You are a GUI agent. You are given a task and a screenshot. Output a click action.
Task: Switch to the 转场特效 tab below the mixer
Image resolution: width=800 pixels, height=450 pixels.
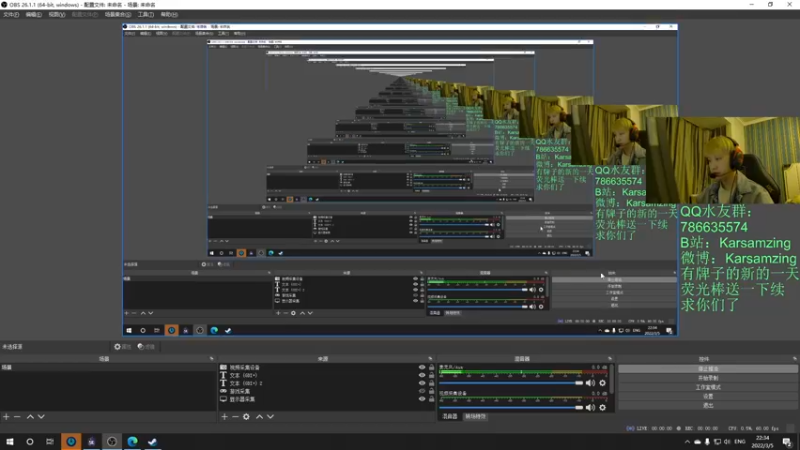pyautogui.click(x=475, y=417)
